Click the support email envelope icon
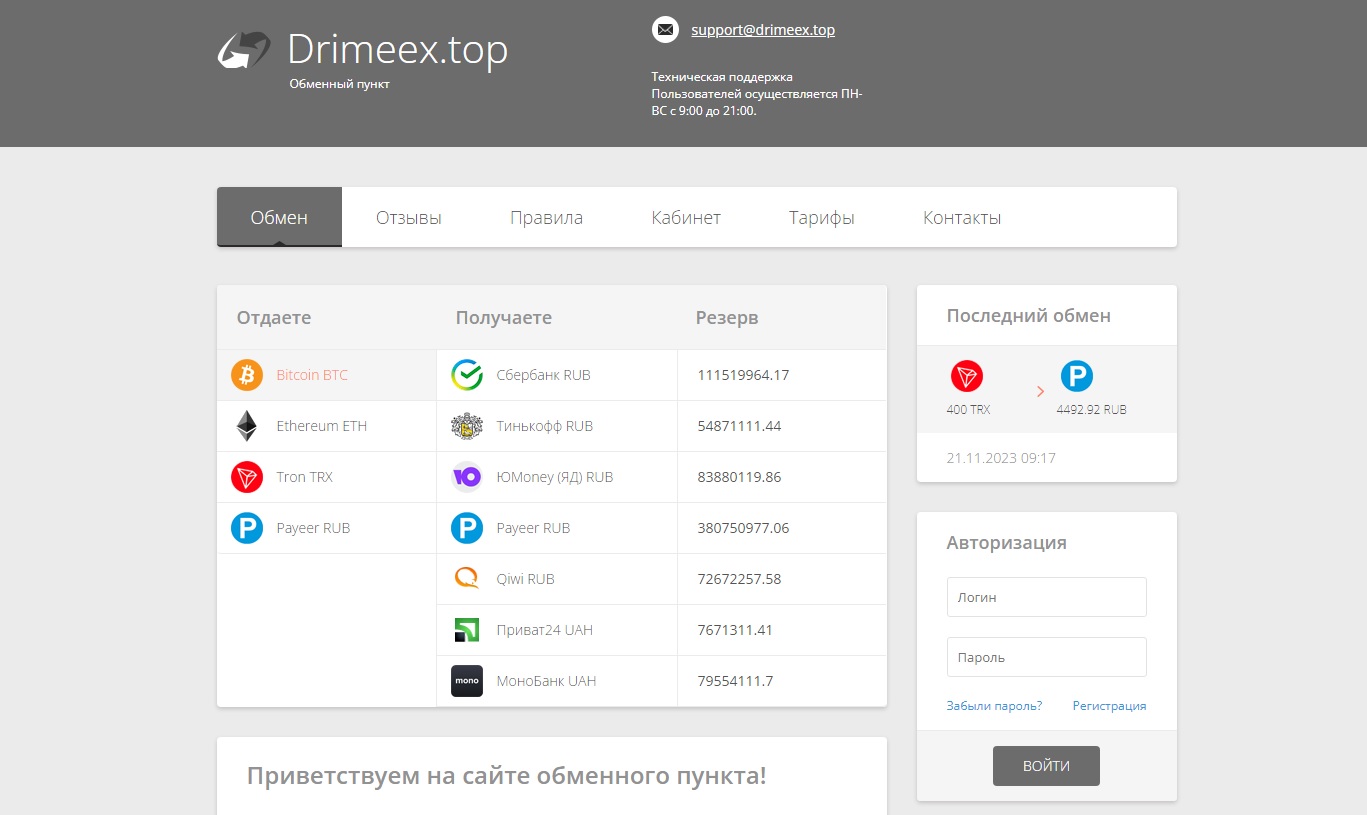This screenshot has height=815, width=1367. (x=665, y=30)
